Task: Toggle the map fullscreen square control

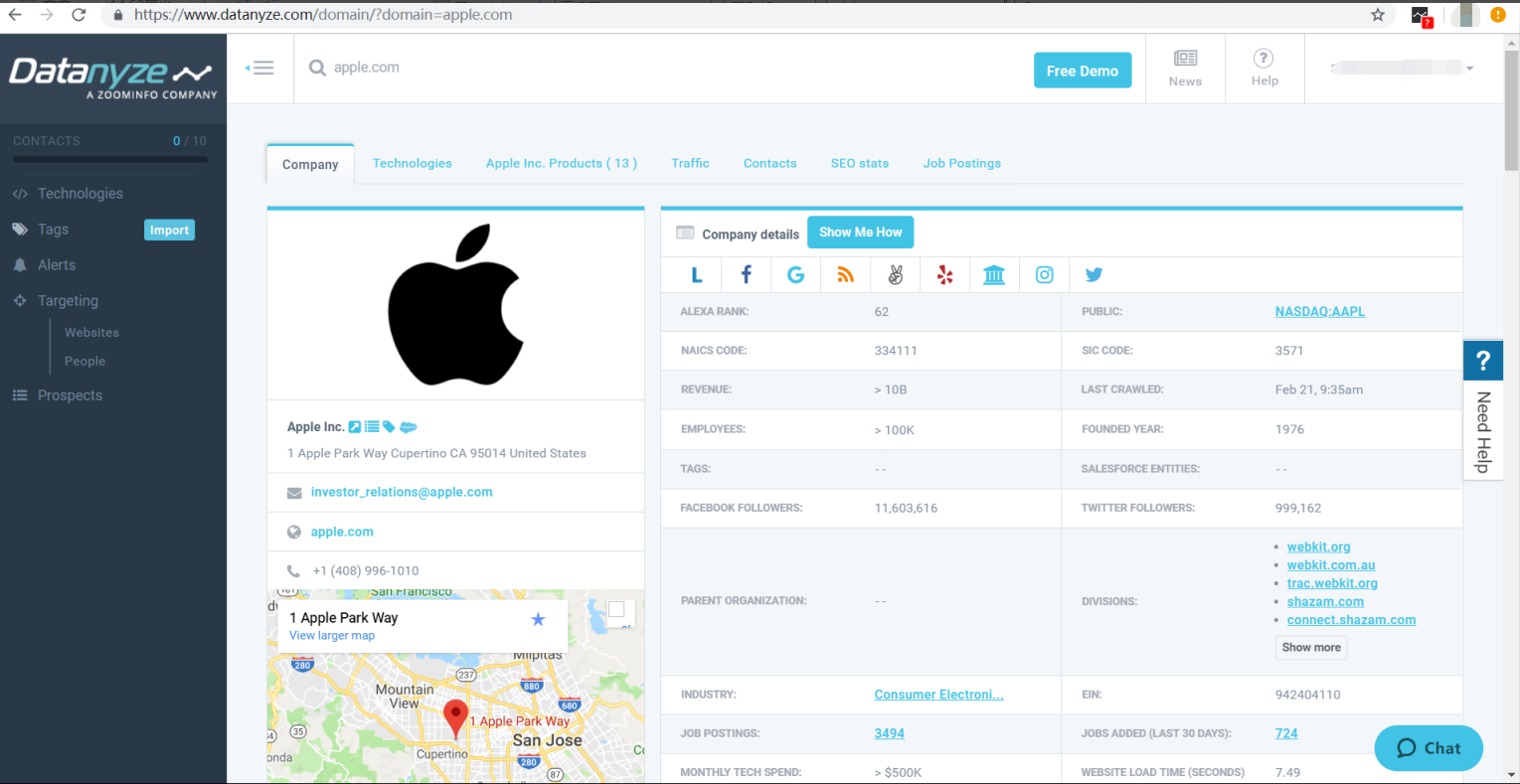Action: coord(616,610)
